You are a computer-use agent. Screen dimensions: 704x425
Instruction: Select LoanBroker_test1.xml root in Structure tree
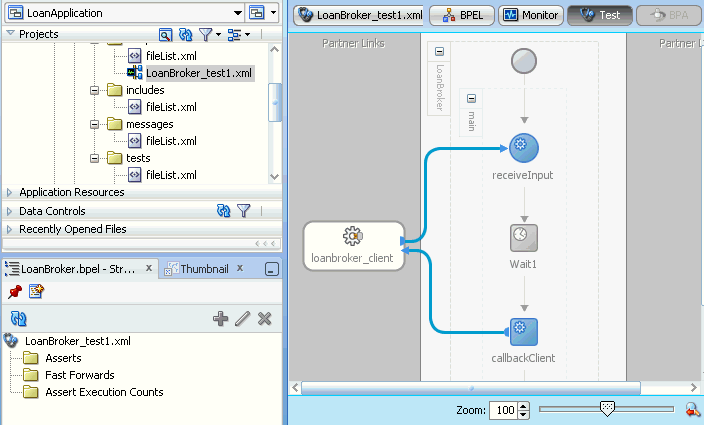click(x=78, y=341)
